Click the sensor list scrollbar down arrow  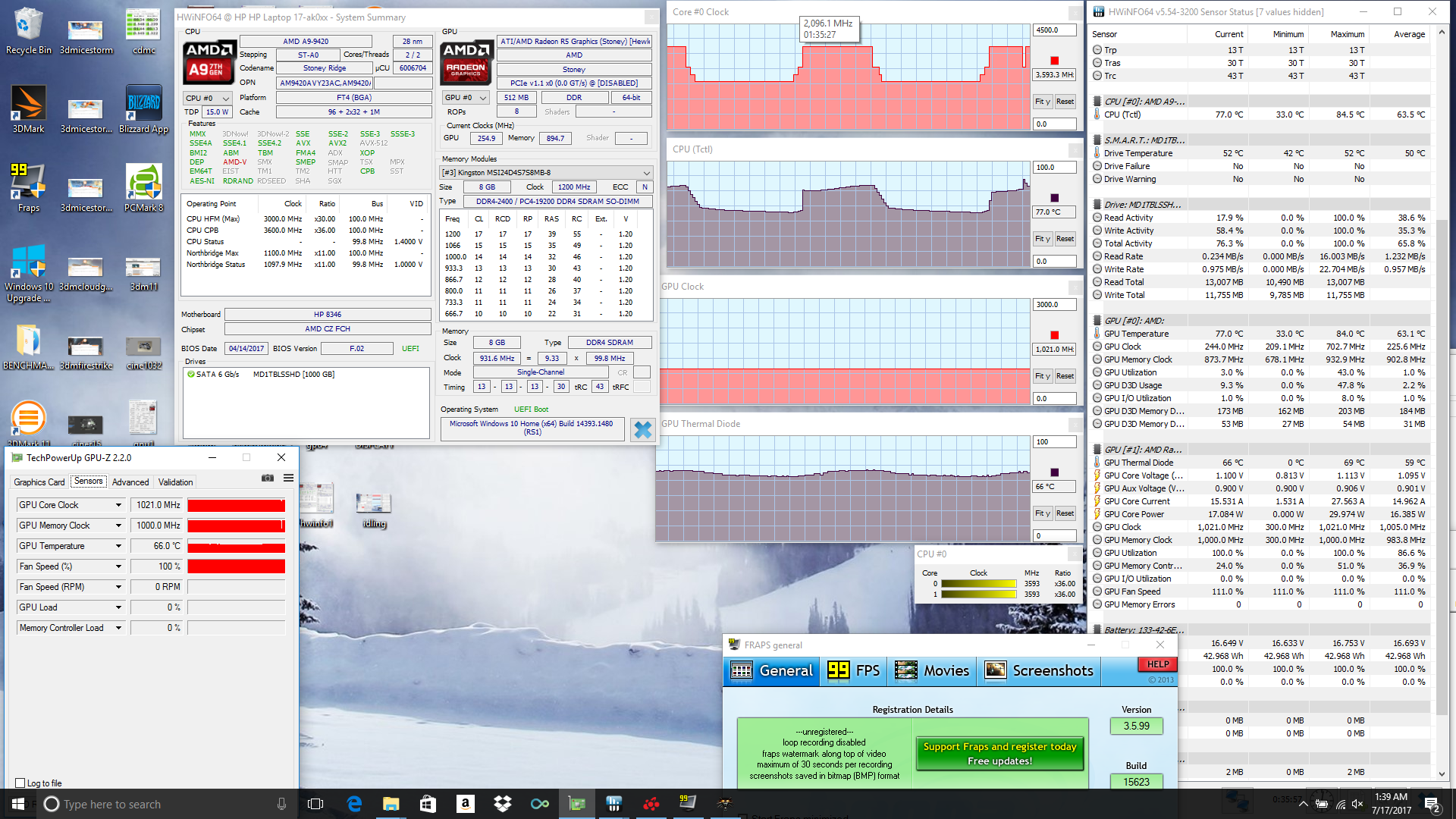1442,774
